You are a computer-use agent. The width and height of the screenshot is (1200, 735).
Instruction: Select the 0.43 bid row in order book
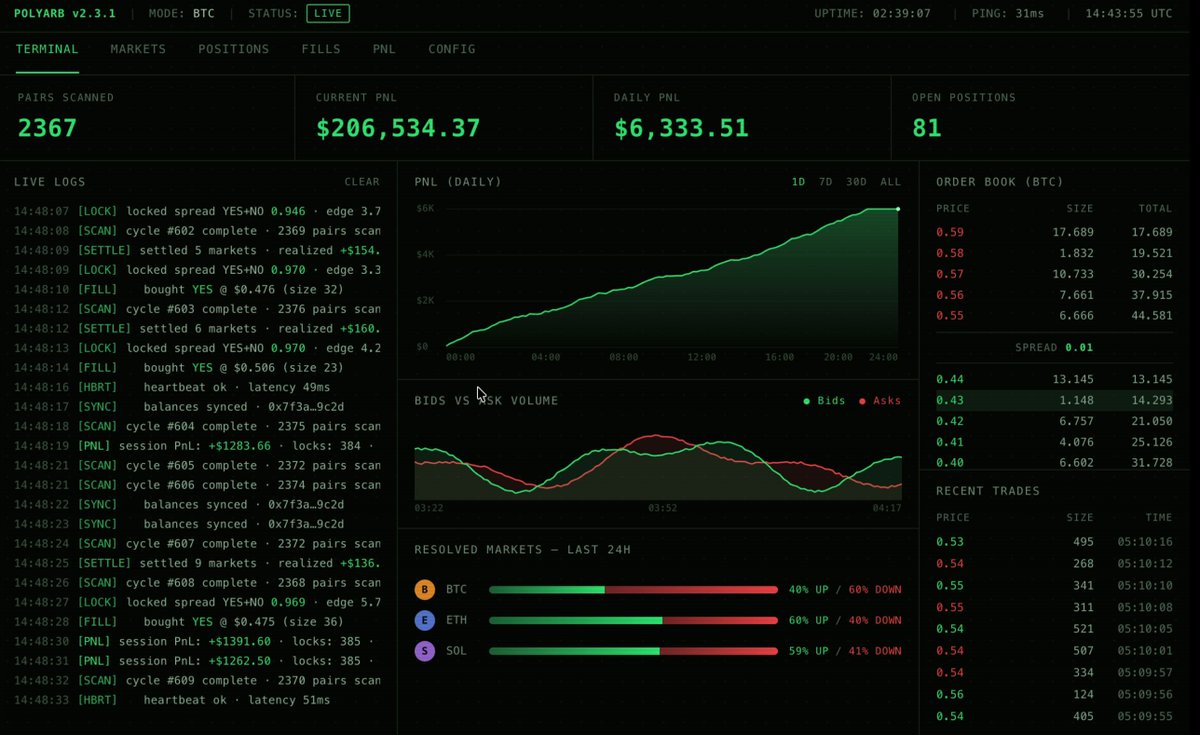[1054, 399]
